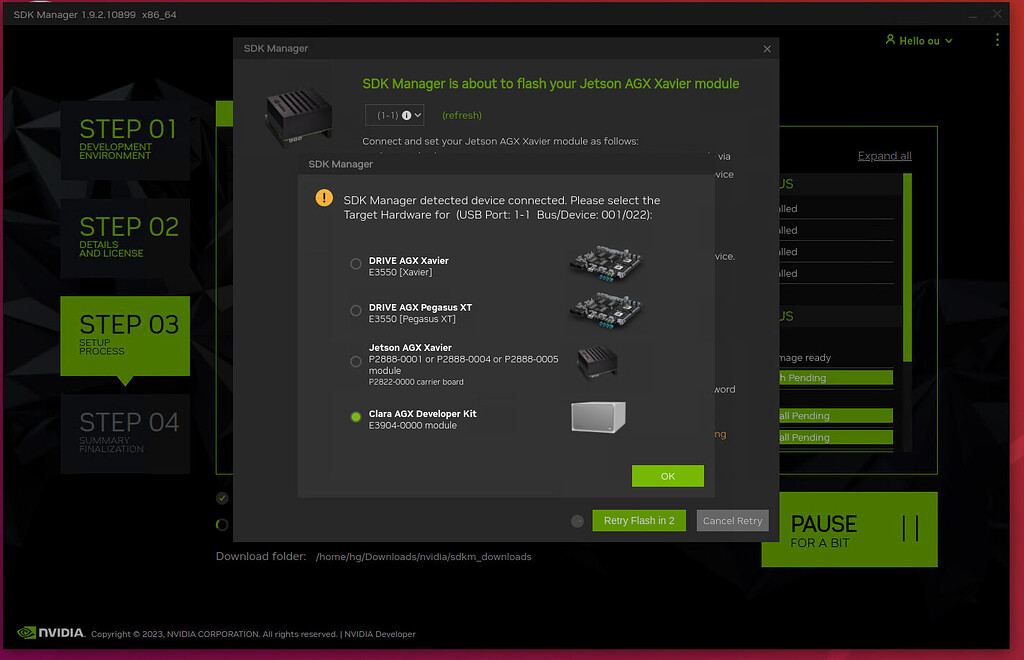The width and height of the screenshot is (1024, 660).
Task: Open the three-dot options menu top right
Action: tap(997, 40)
